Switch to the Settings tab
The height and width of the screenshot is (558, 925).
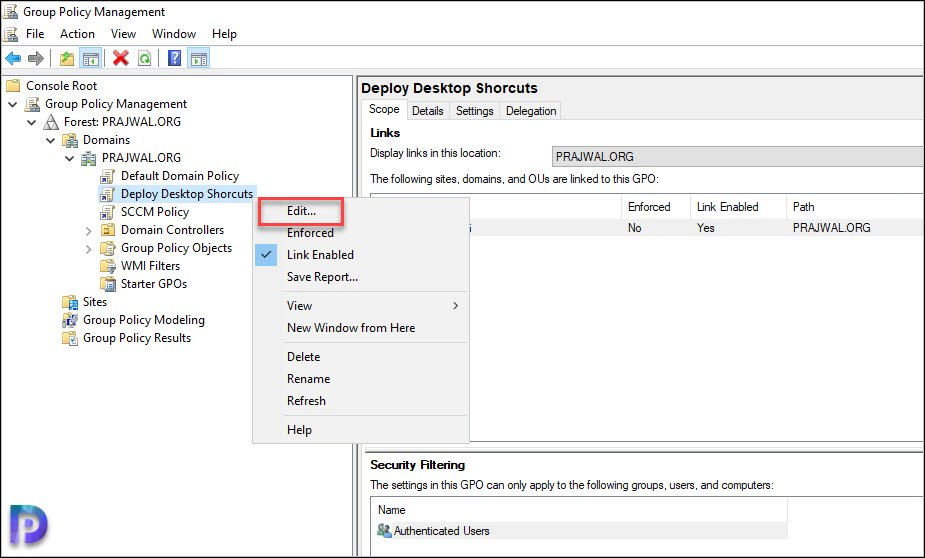(x=474, y=111)
